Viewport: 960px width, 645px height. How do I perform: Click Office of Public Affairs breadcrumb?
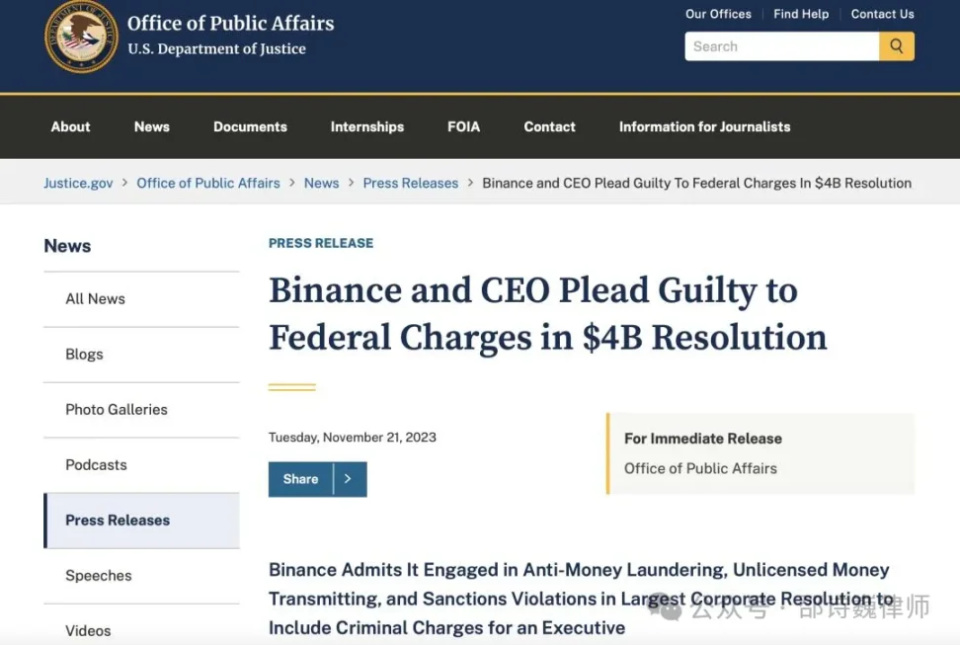tap(208, 183)
